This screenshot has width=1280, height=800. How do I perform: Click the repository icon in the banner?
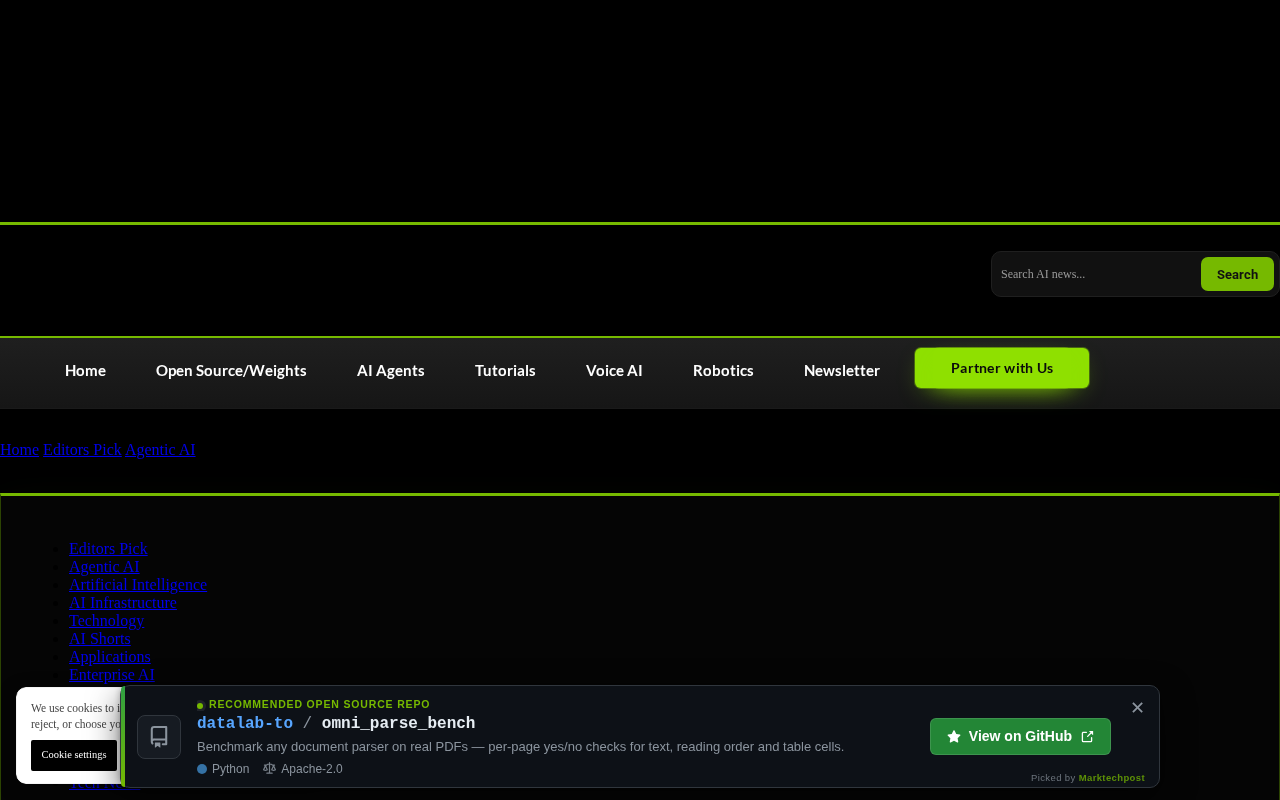(159, 737)
